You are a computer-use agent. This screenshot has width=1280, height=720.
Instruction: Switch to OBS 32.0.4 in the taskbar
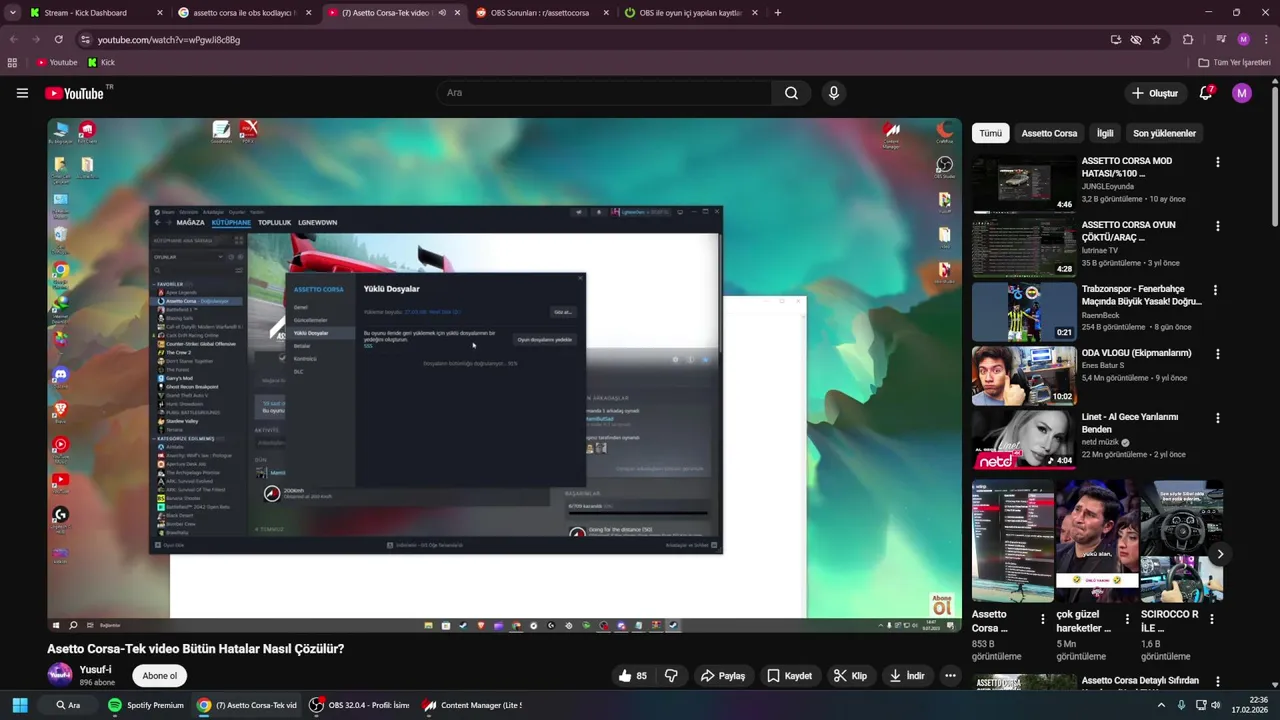(359, 705)
